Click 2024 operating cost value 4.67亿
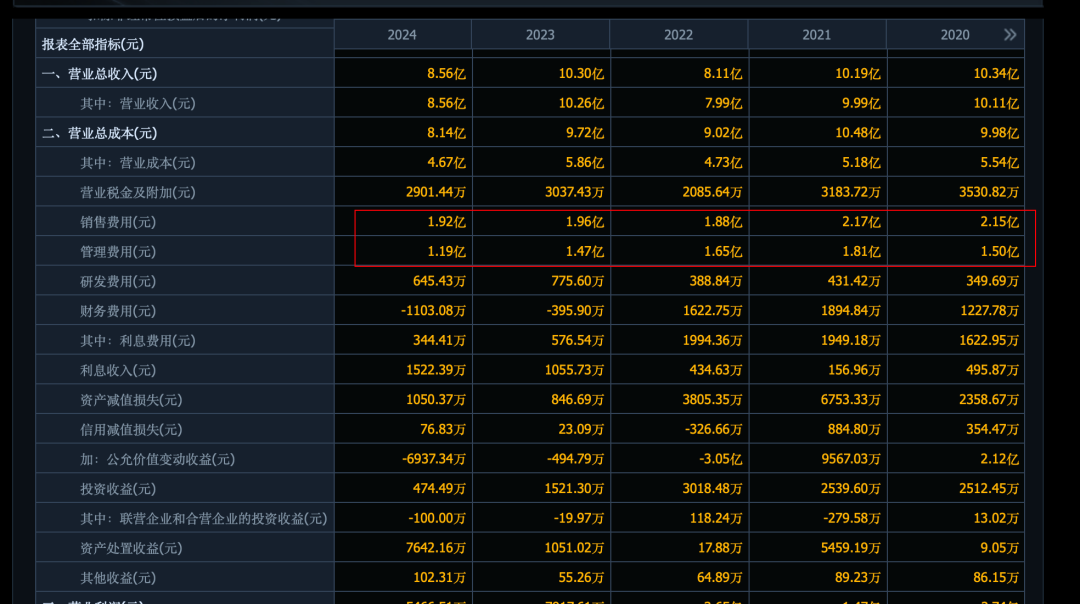The width and height of the screenshot is (1080, 604). click(446, 163)
